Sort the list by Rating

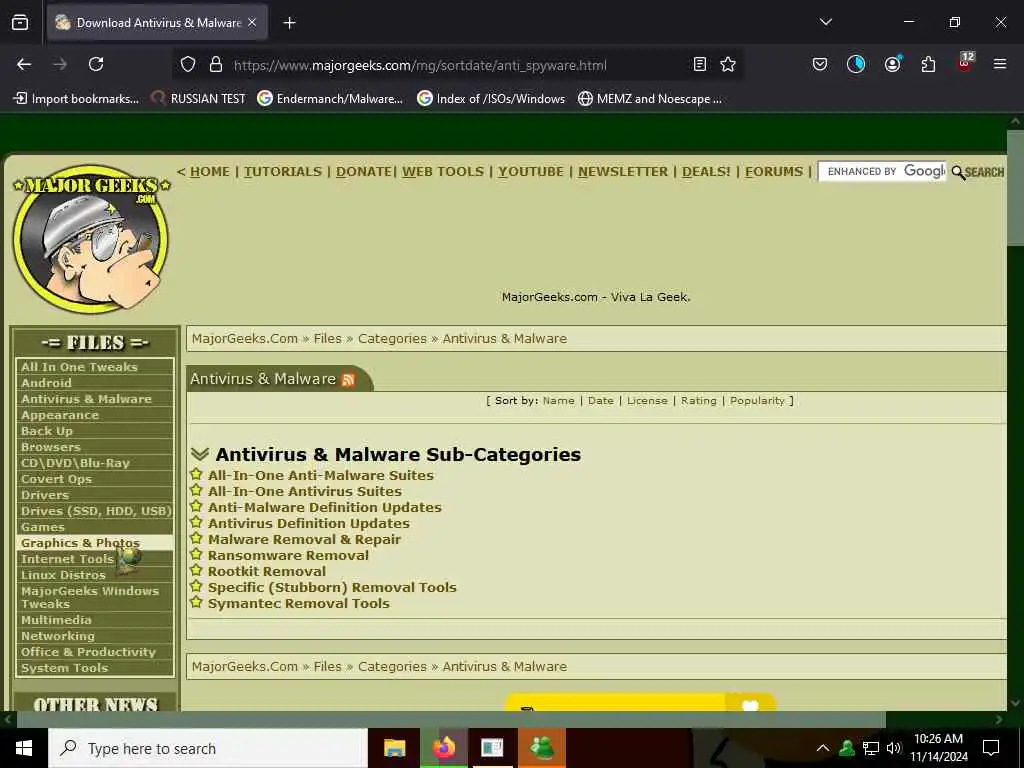tap(699, 400)
